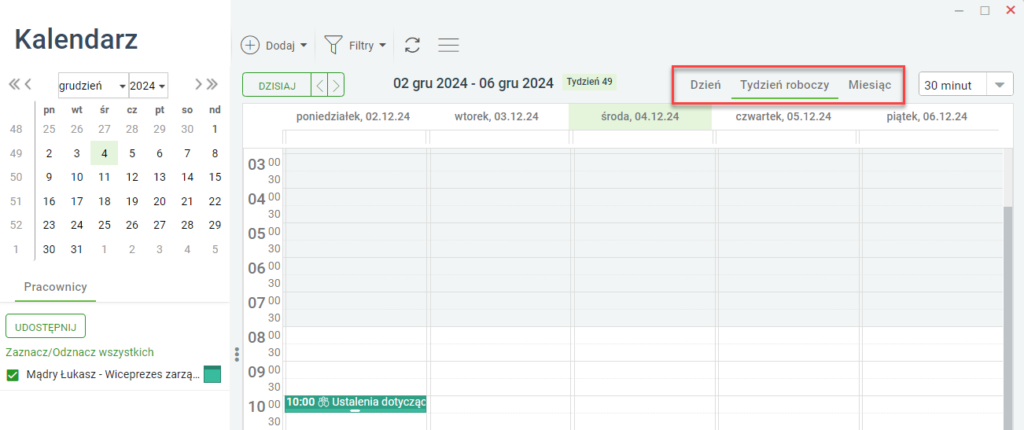Open the grudzień month dropdown

coord(93,86)
